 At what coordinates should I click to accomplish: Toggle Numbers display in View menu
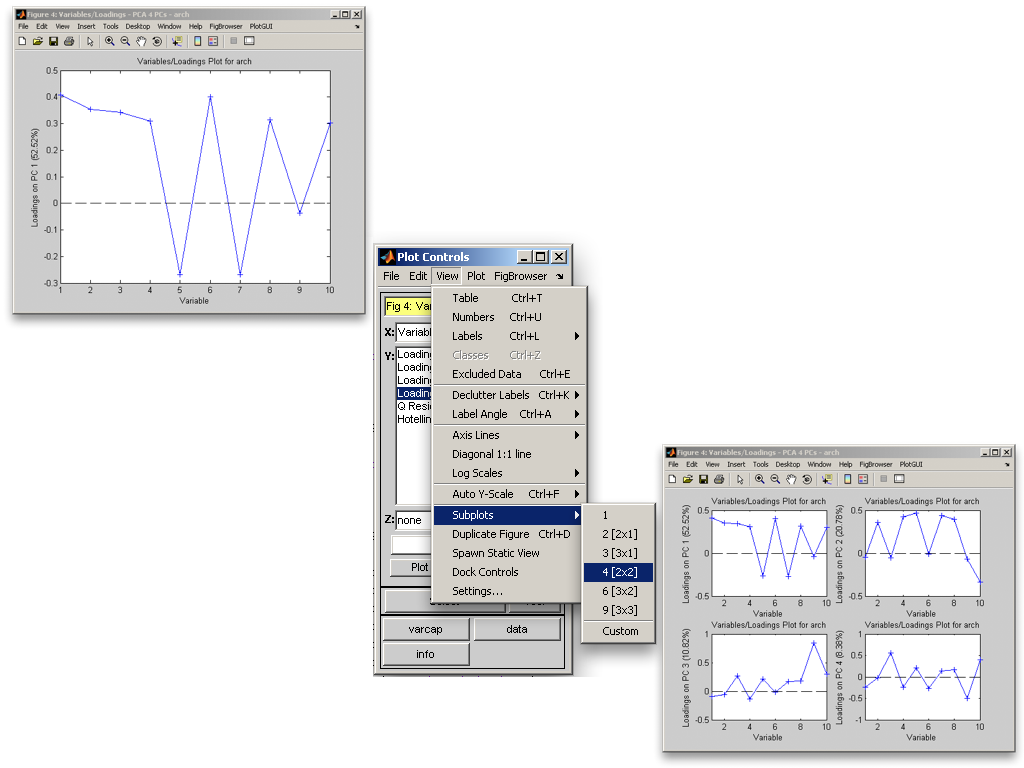(473, 317)
